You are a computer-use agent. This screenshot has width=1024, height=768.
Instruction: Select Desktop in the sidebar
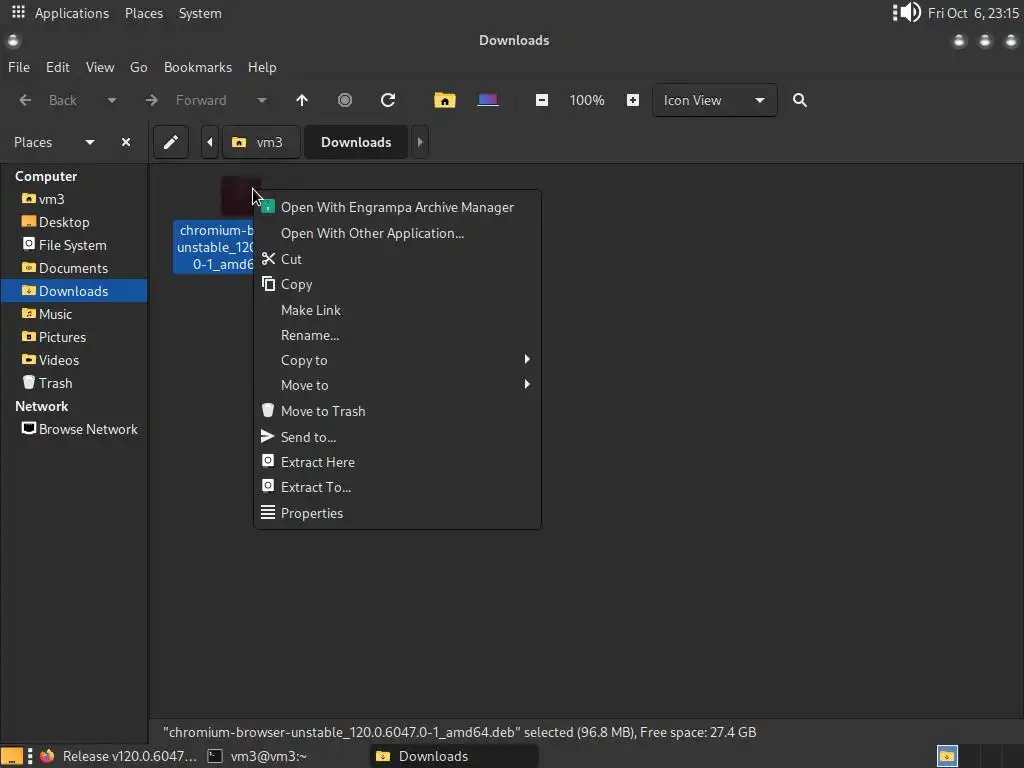[74, 222]
